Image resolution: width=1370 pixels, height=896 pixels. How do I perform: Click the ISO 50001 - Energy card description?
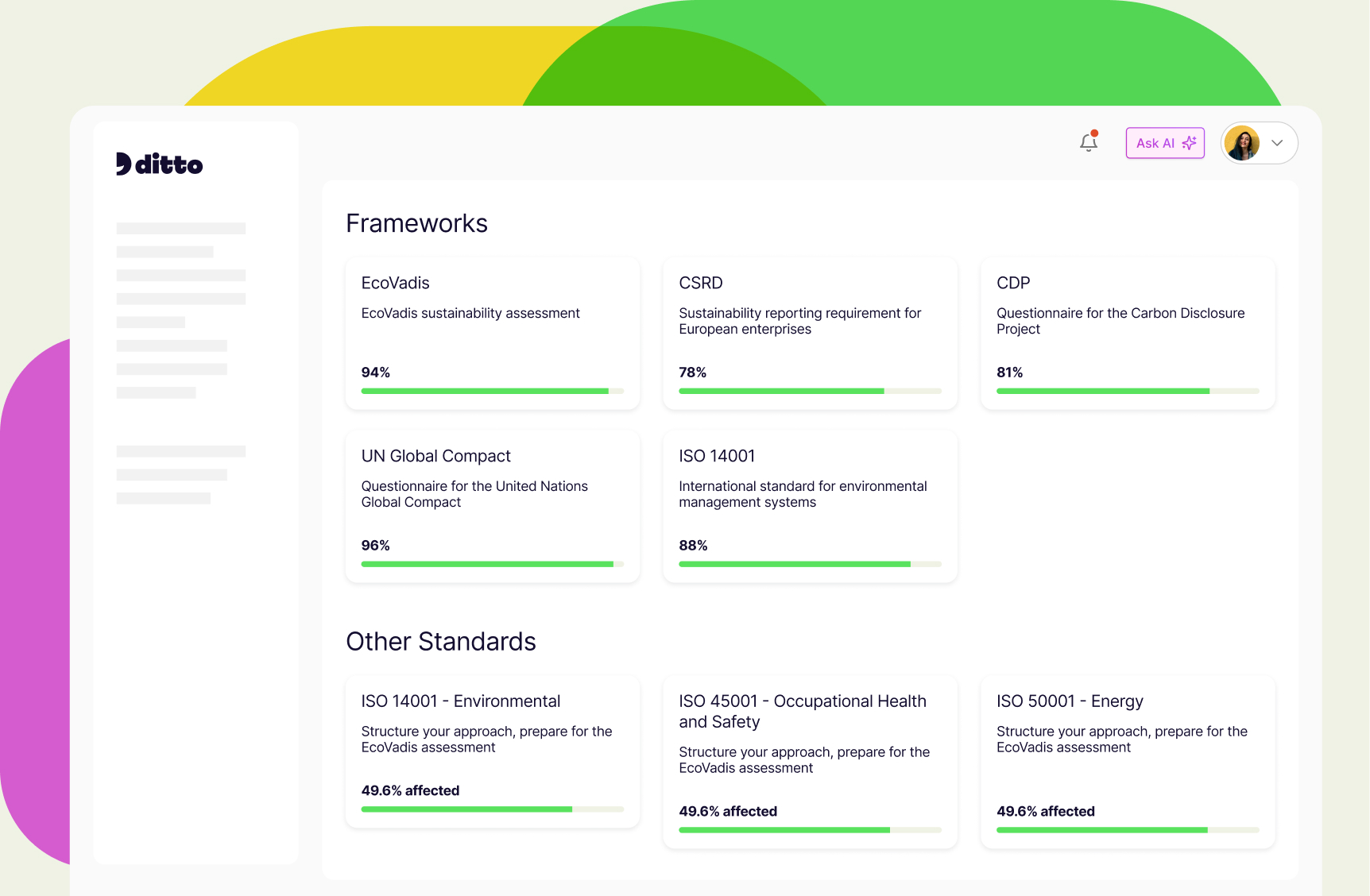click(x=1122, y=740)
